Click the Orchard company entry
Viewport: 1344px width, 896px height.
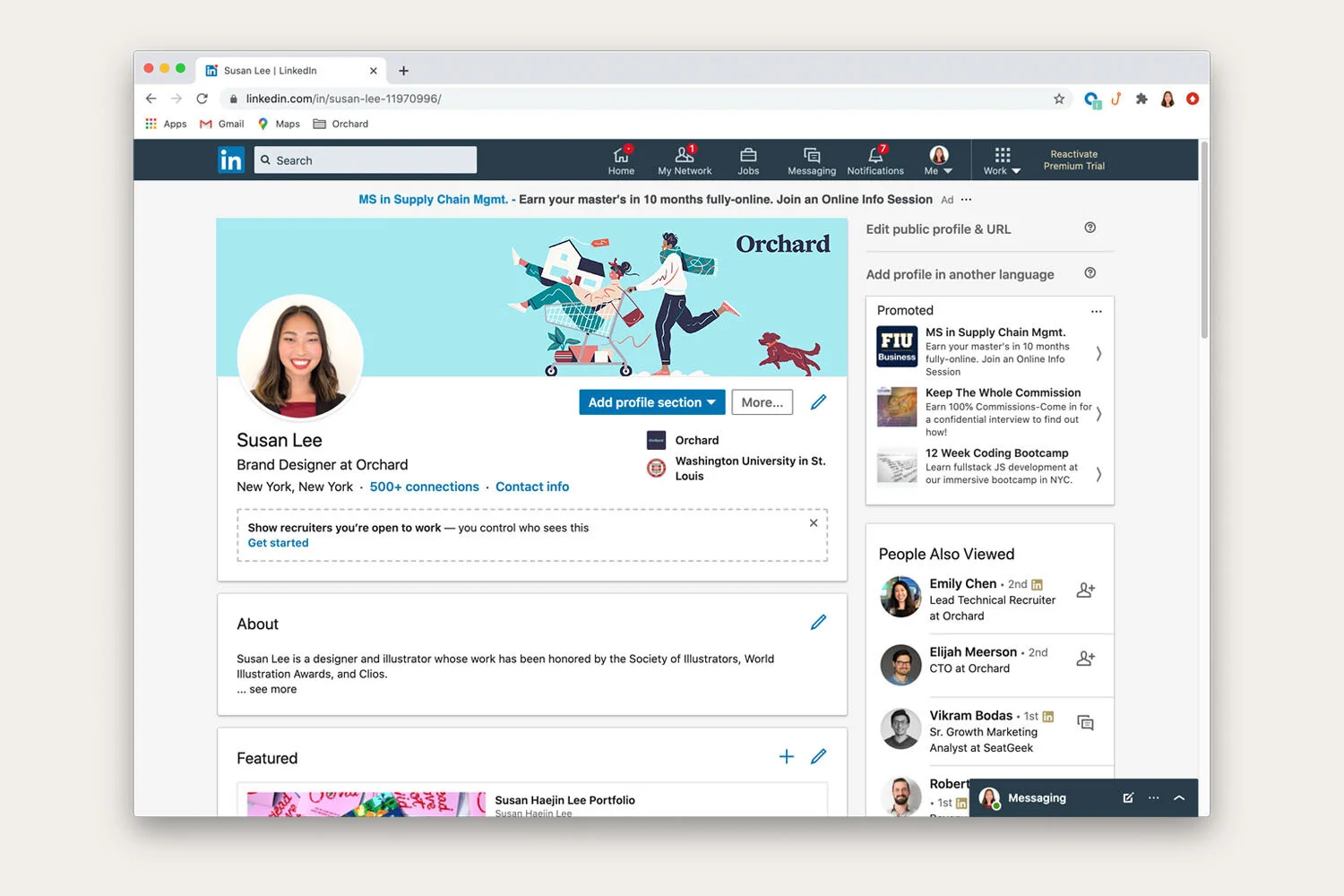(x=683, y=440)
